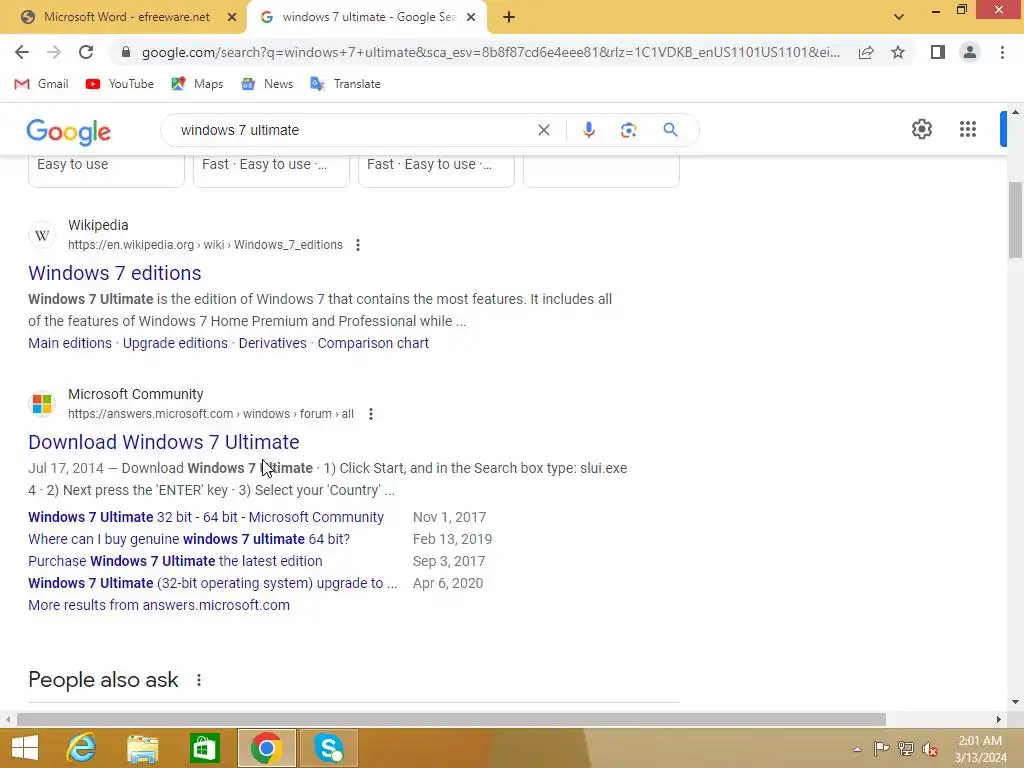
Task: Open Purchase Windows 7 Ultimate latest edition
Action: (175, 562)
